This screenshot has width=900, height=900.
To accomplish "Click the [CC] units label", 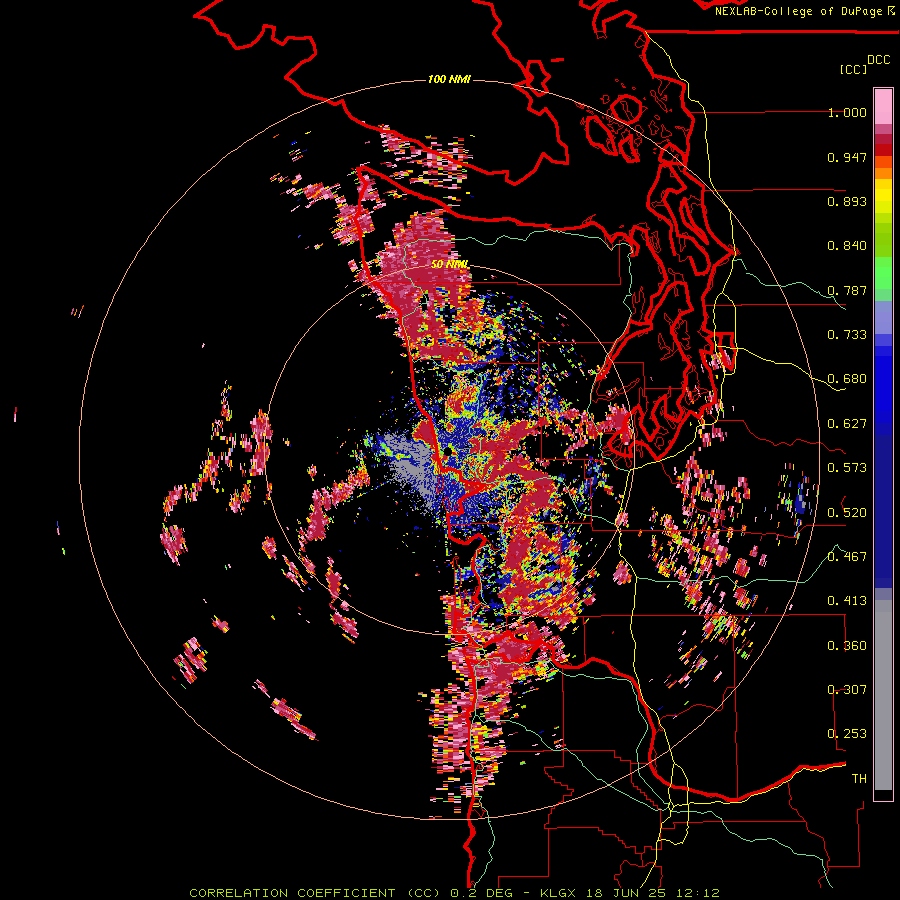I will point(853,69).
